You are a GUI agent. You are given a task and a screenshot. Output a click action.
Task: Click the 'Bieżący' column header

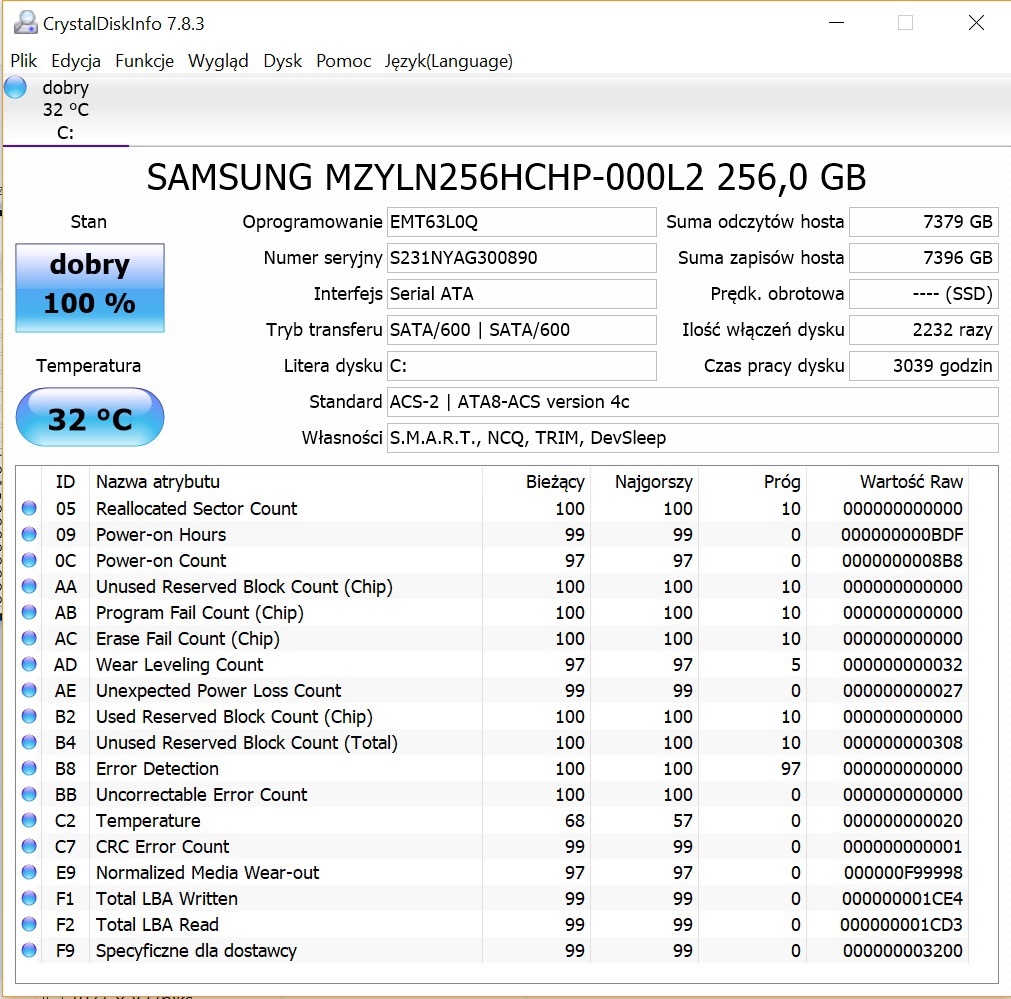(x=555, y=482)
